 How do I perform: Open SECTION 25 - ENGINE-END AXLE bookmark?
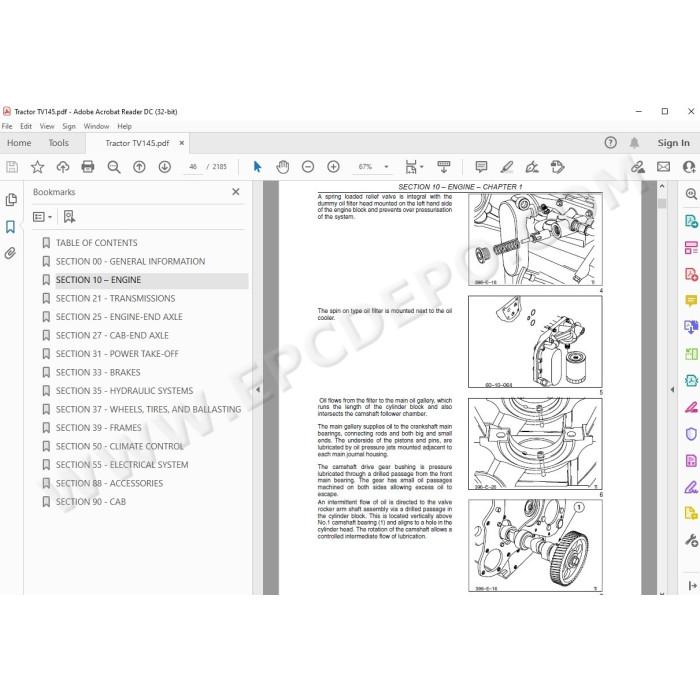pyautogui.click(x=119, y=317)
